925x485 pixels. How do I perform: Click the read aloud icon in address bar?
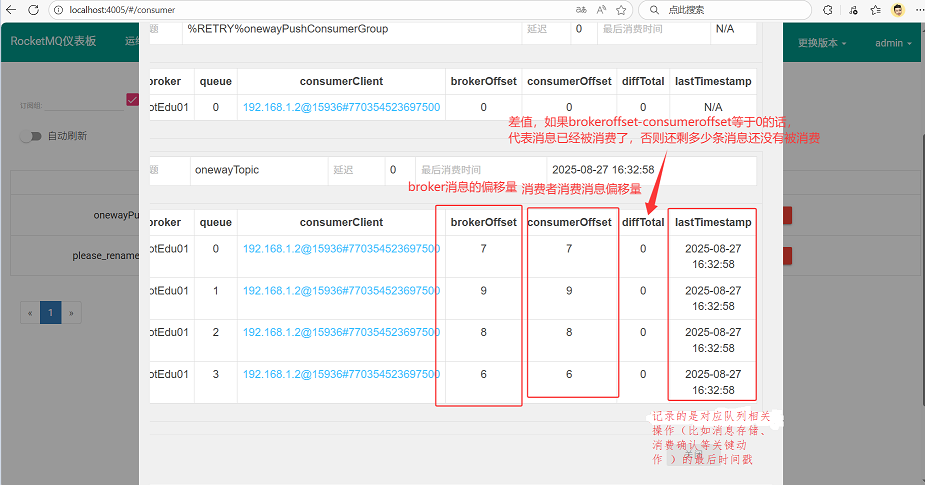pos(601,10)
